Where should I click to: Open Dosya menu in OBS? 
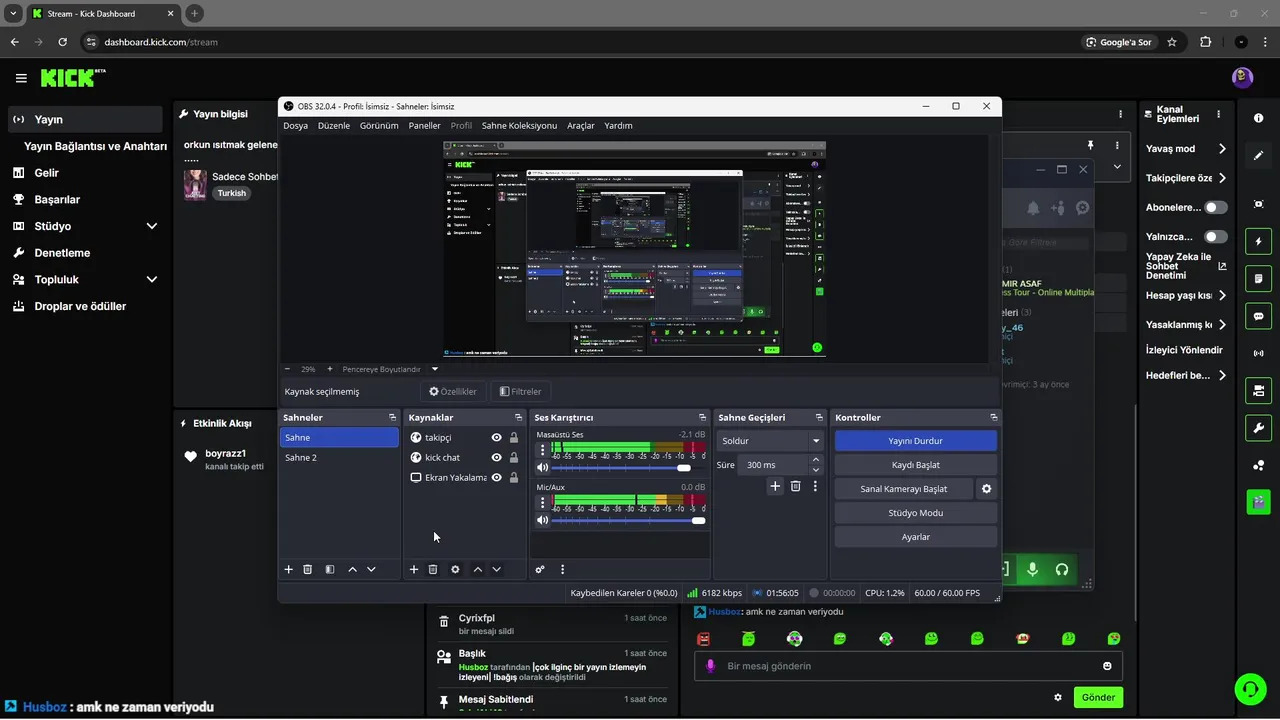295,126
